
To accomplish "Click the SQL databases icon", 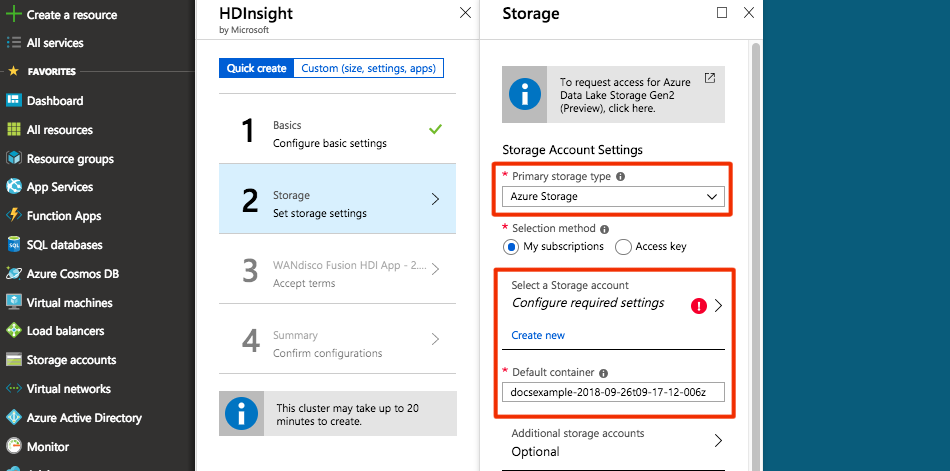I will [13, 245].
